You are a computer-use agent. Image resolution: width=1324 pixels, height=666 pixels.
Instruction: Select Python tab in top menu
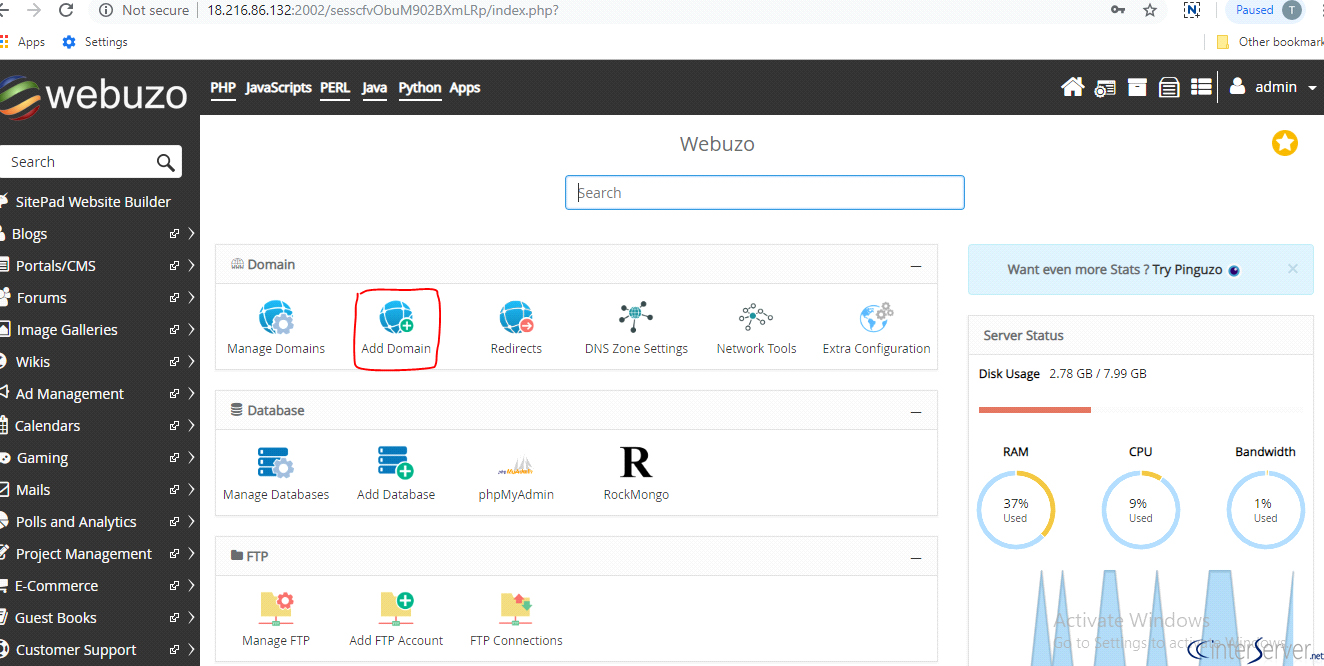(420, 88)
